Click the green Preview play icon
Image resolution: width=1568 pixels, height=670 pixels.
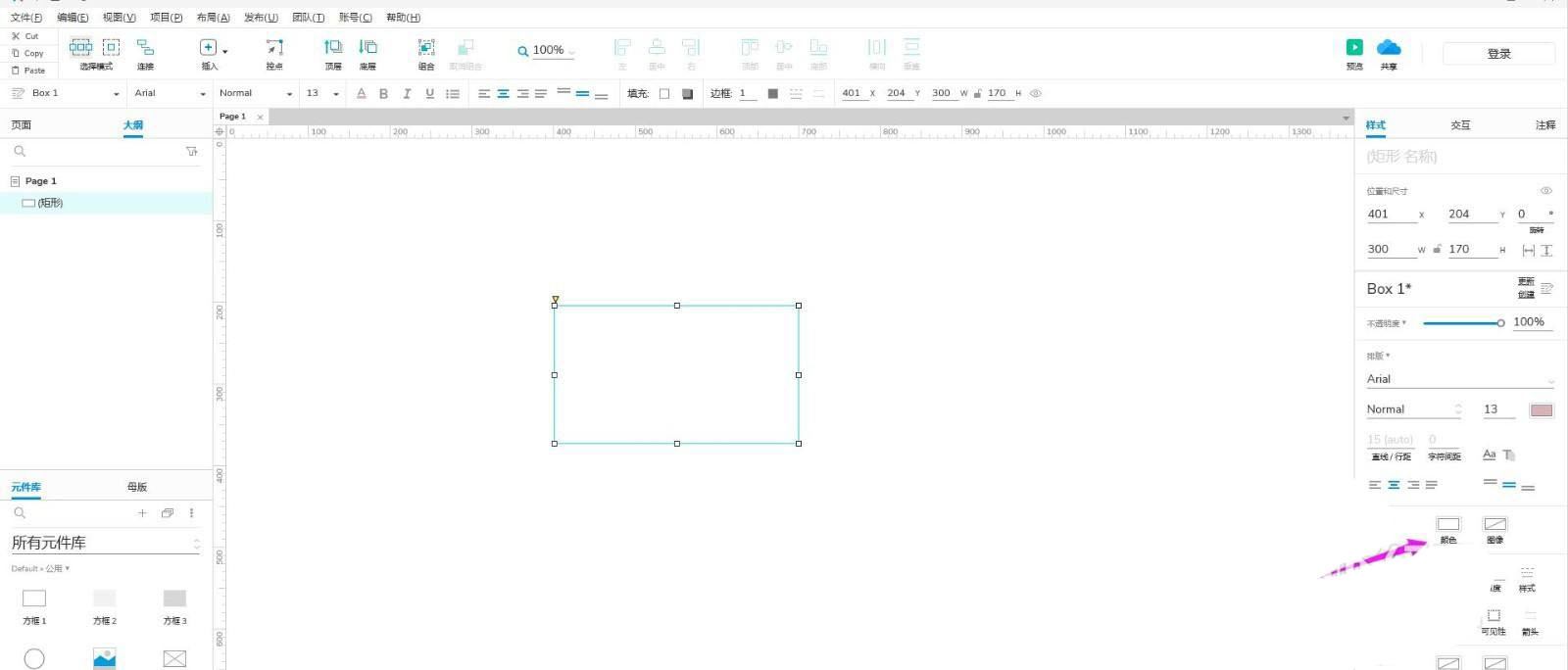[x=1353, y=47]
